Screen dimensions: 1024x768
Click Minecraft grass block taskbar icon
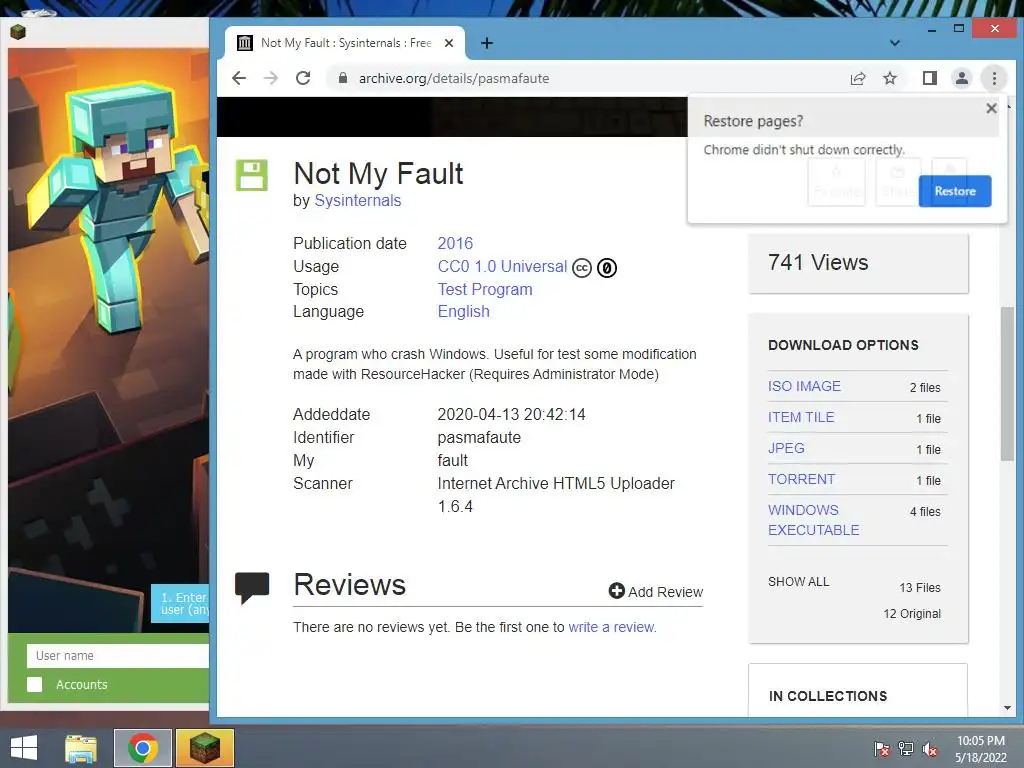coord(204,748)
